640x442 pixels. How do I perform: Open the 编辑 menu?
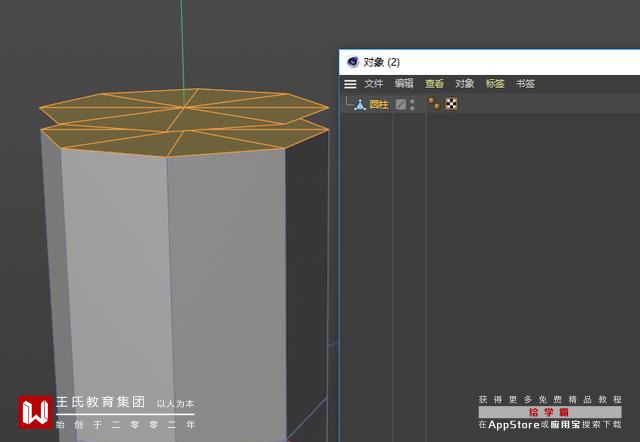tap(404, 84)
